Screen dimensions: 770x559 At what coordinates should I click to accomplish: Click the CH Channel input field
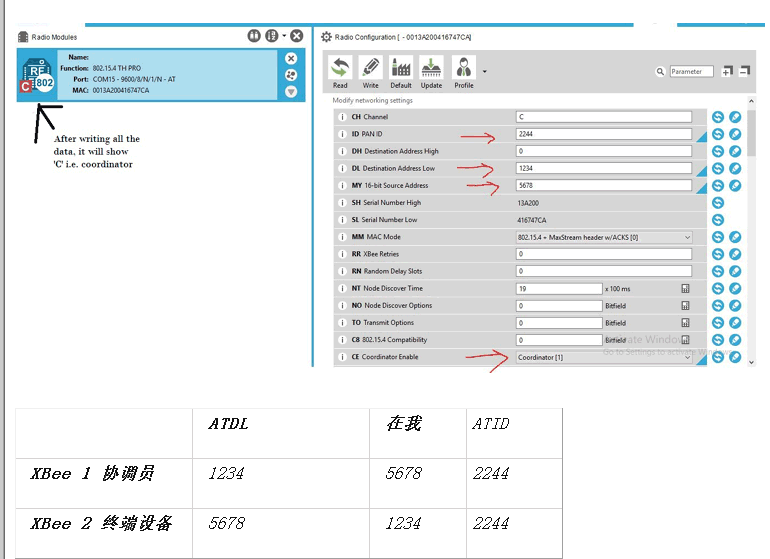pyautogui.click(x=604, y=117)
